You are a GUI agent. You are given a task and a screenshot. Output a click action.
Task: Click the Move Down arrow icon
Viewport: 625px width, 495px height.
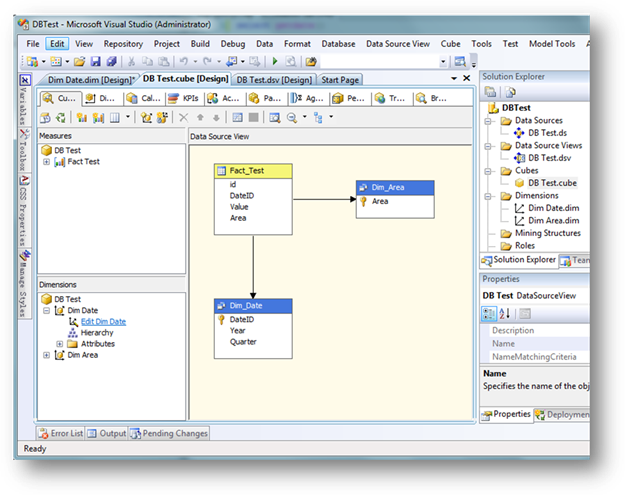tap(216, 118)
